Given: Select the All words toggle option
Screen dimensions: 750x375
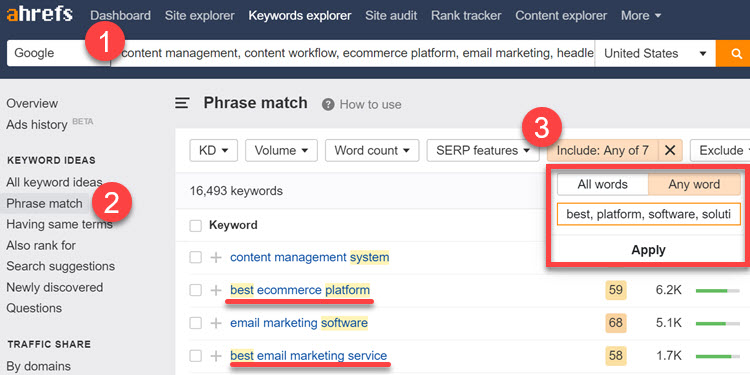Looking at the screenshot, I should 603,184.
